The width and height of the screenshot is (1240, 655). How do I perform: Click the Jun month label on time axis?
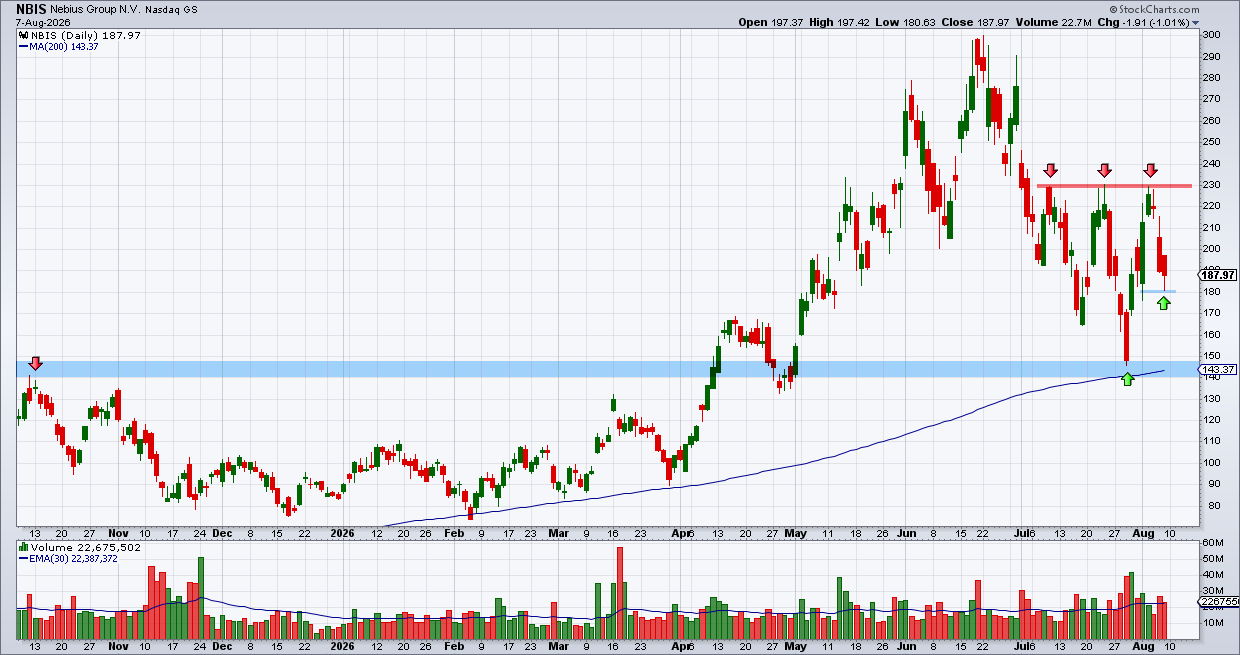906,534
